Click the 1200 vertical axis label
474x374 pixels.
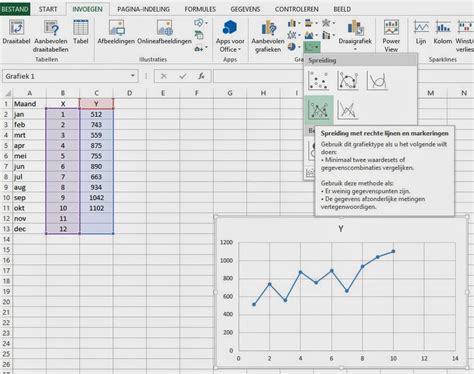226,242
